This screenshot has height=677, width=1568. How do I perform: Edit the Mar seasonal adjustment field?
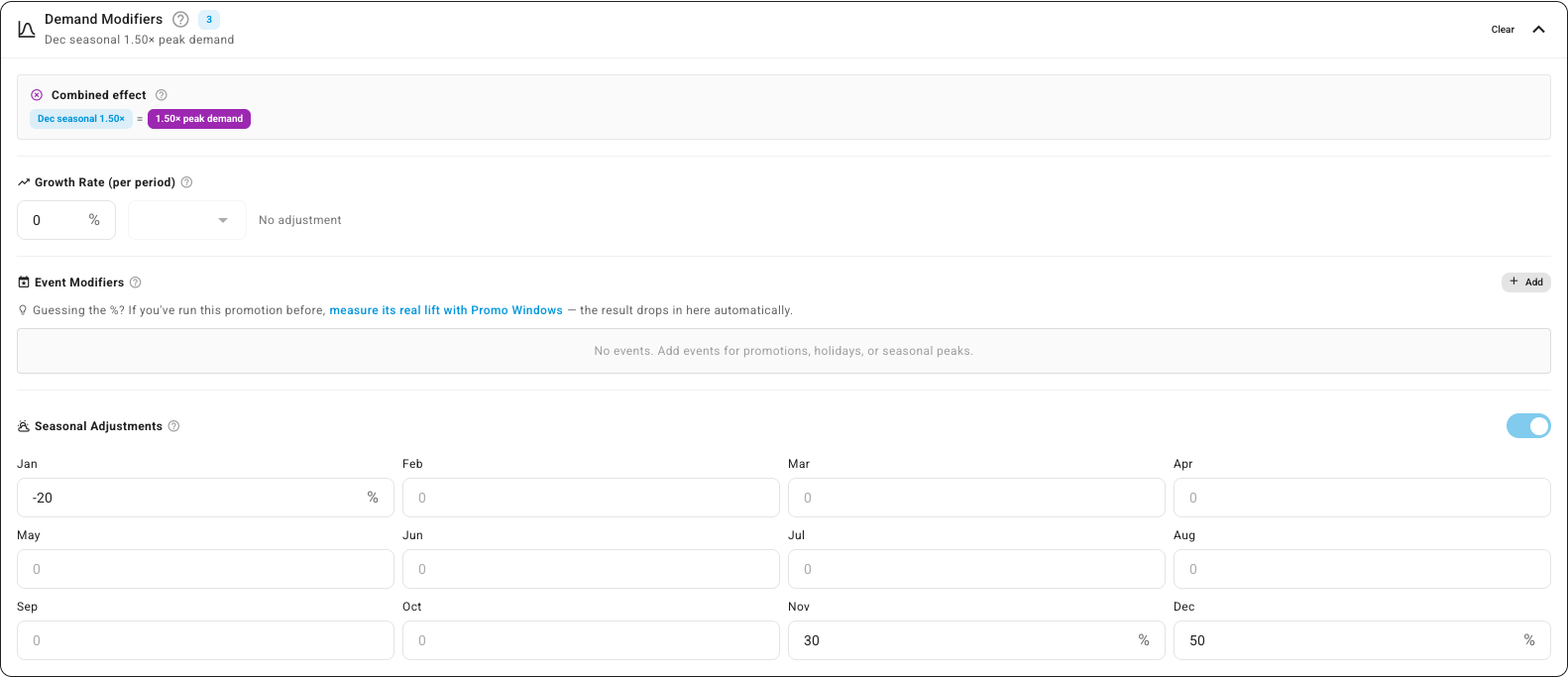point(976,498)
